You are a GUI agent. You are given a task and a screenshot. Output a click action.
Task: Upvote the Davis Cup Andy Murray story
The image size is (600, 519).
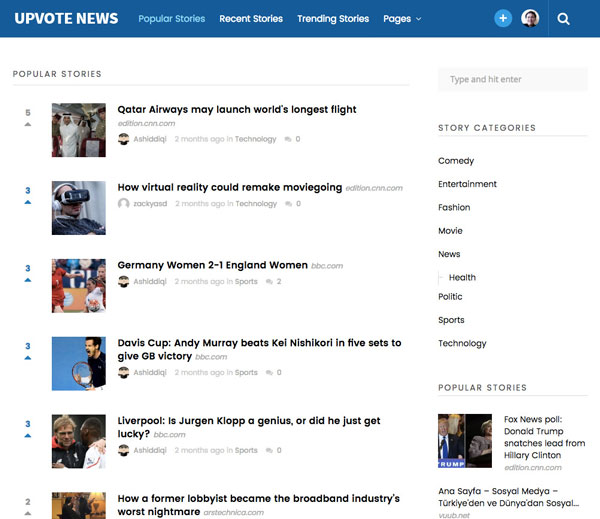[28, 358]
